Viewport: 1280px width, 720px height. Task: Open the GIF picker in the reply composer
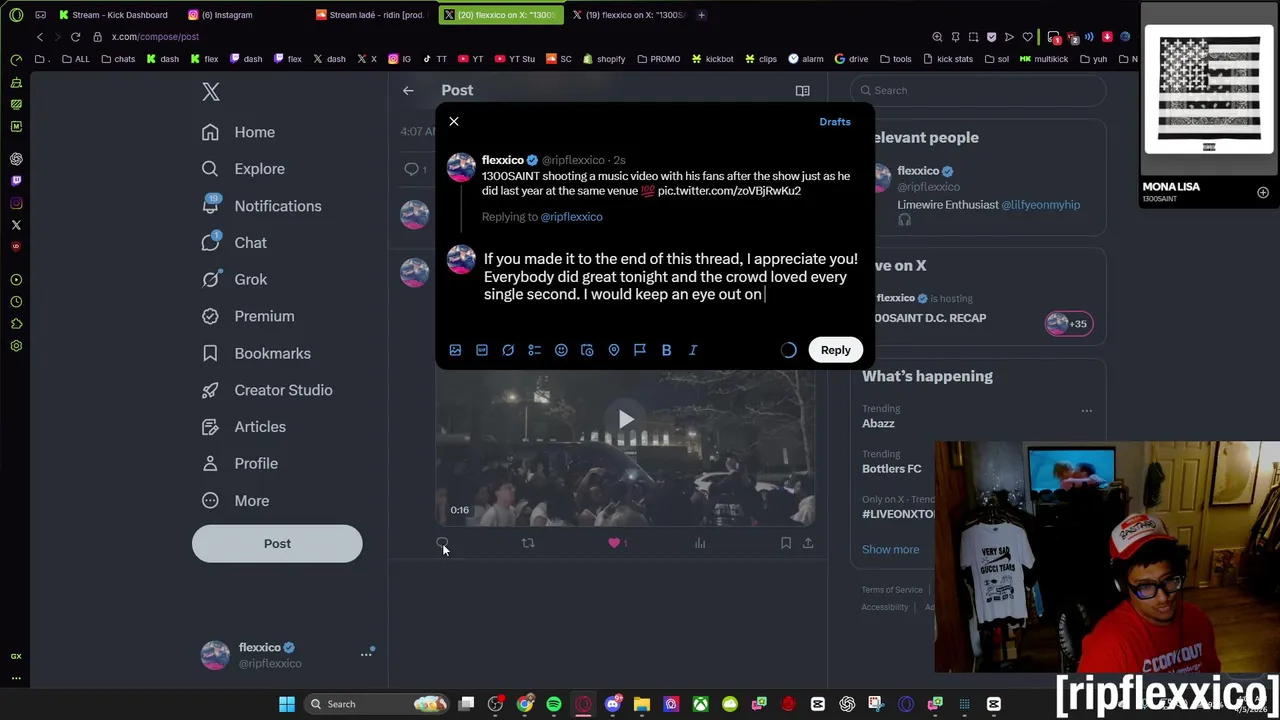coord(482,350)
